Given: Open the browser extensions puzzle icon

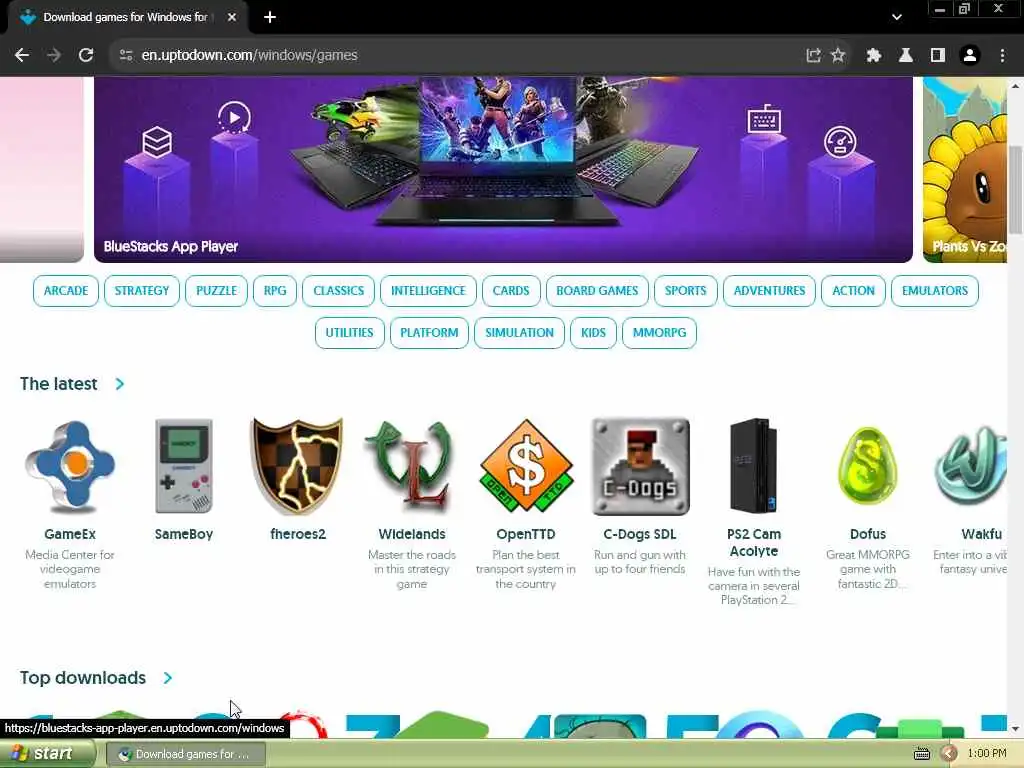Looking at the screenshot, I should click(x=873, y=56).
